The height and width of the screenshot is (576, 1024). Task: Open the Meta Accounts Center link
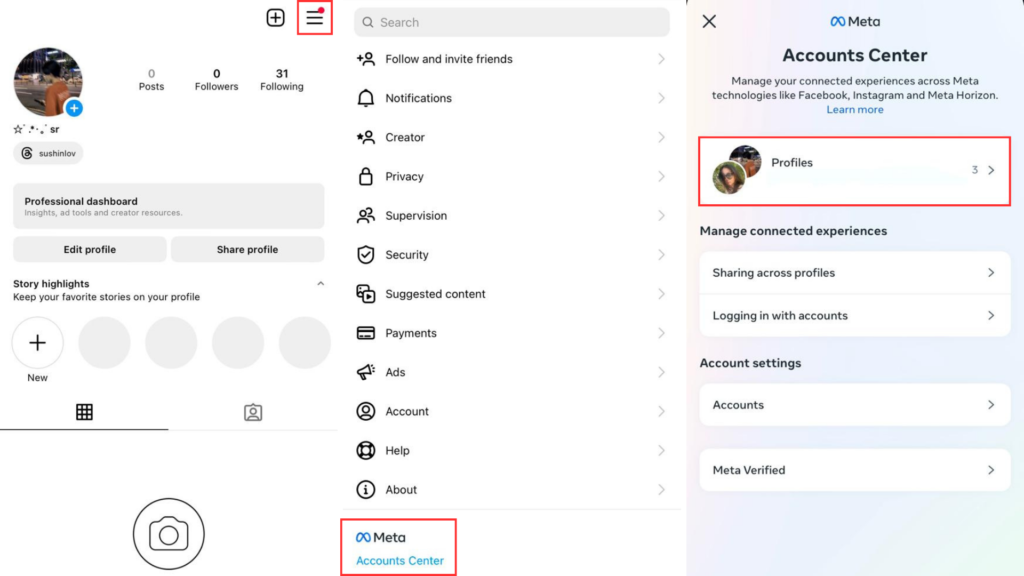[399, 560]
